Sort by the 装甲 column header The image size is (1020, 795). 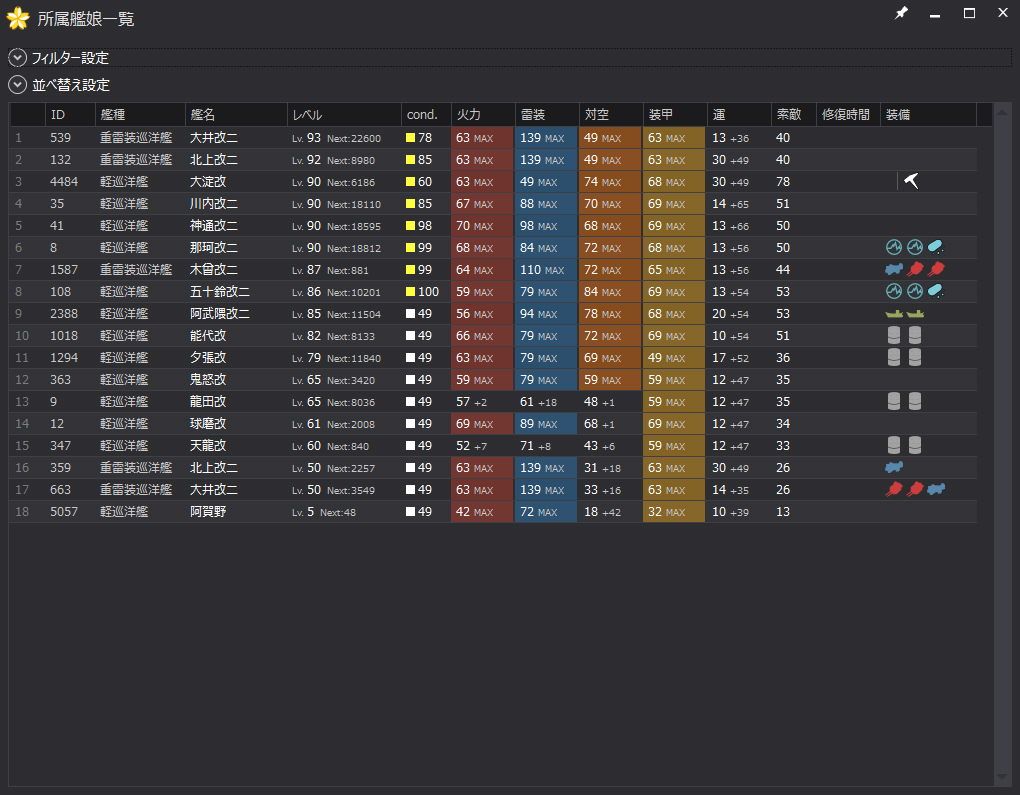pyautogui.click(x=675, y=115)
